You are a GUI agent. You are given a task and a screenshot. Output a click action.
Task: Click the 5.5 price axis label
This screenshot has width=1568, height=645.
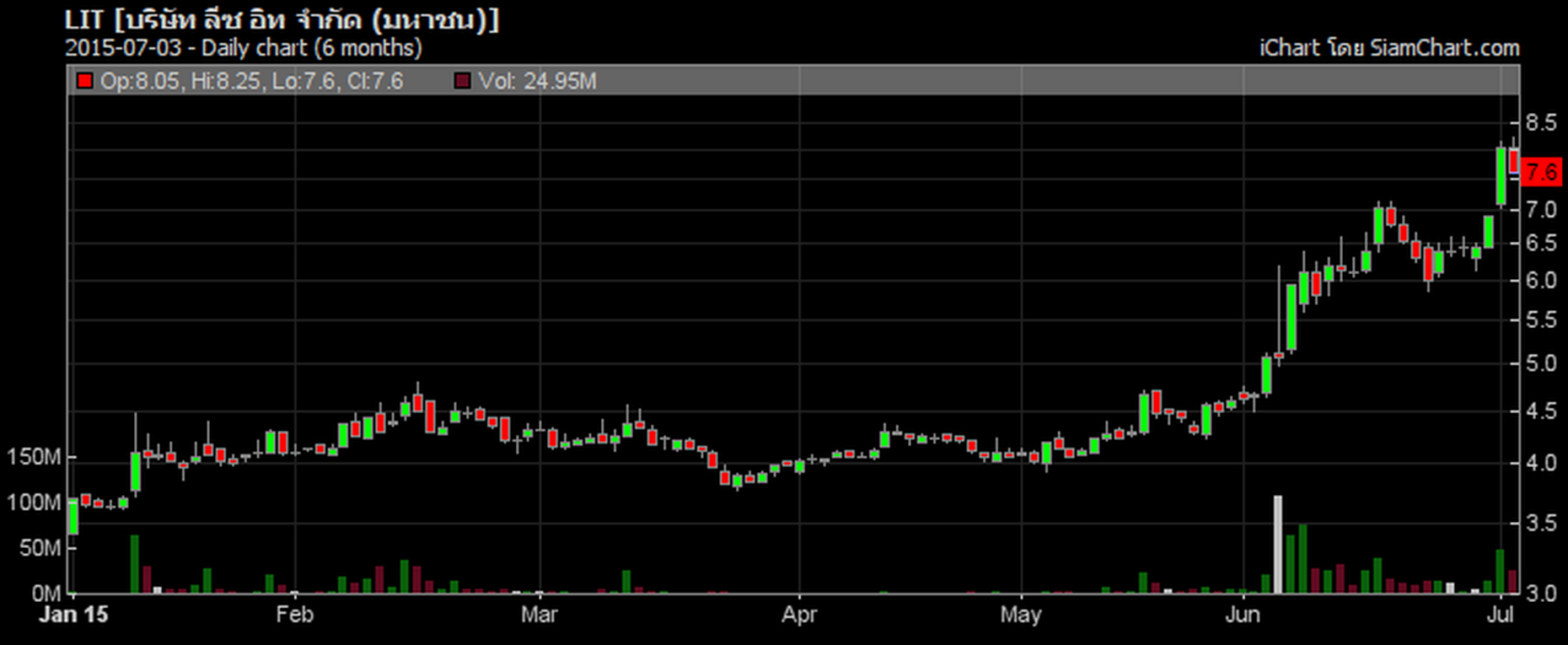[1540, 320]
